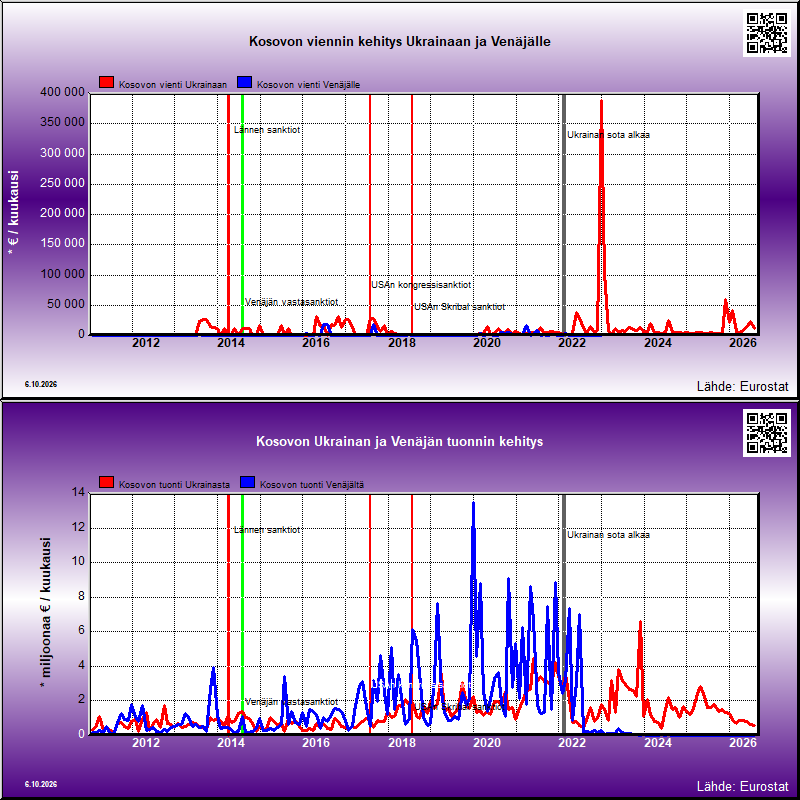Screen dimensions: 800x800
Task: Click the '400 000' y-axis value
Action: click(x=62, y=92)
